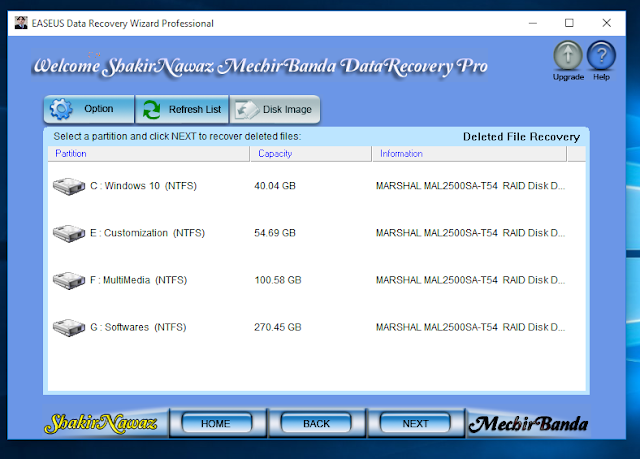The width and height of the screenshot is (640, 459).
Task: Minimize the Data Recovery Wizard window
Action: (533, 23)
